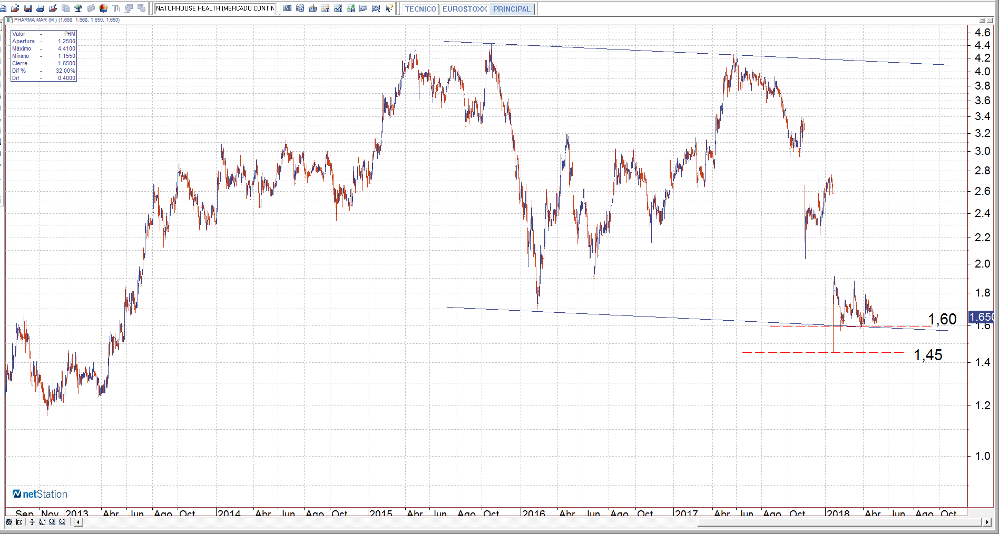Switch to the TECNICO tab

420,9
